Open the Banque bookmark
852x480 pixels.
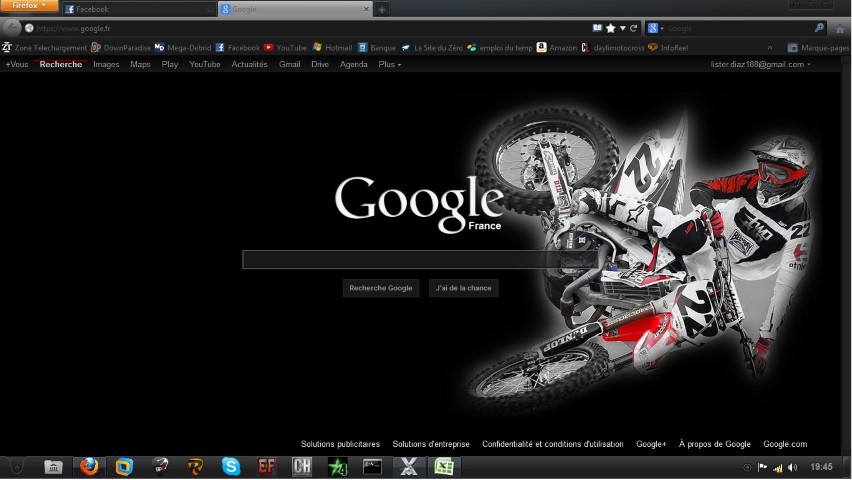[x=377, y=48]
